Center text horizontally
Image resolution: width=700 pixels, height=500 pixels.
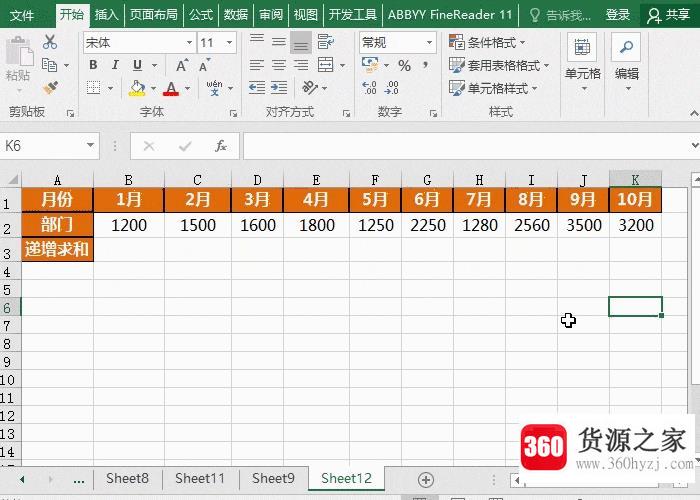(279, 65)
